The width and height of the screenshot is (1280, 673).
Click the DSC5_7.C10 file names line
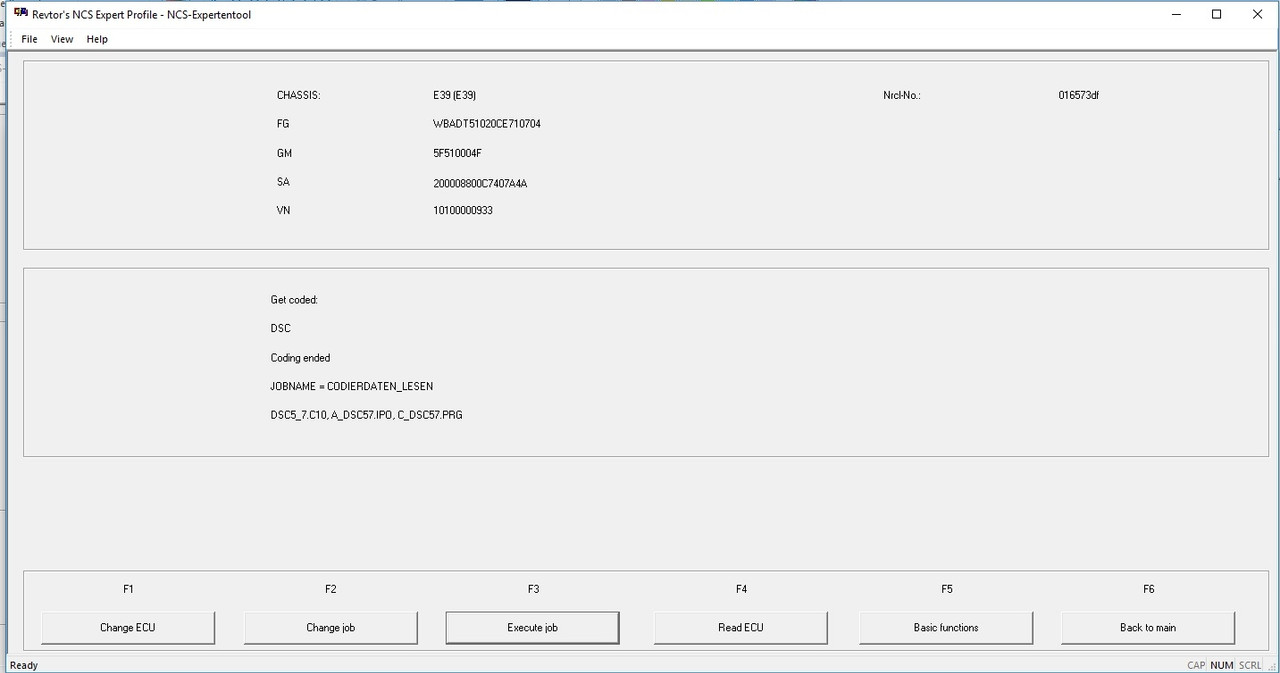(x=367, y=415)
